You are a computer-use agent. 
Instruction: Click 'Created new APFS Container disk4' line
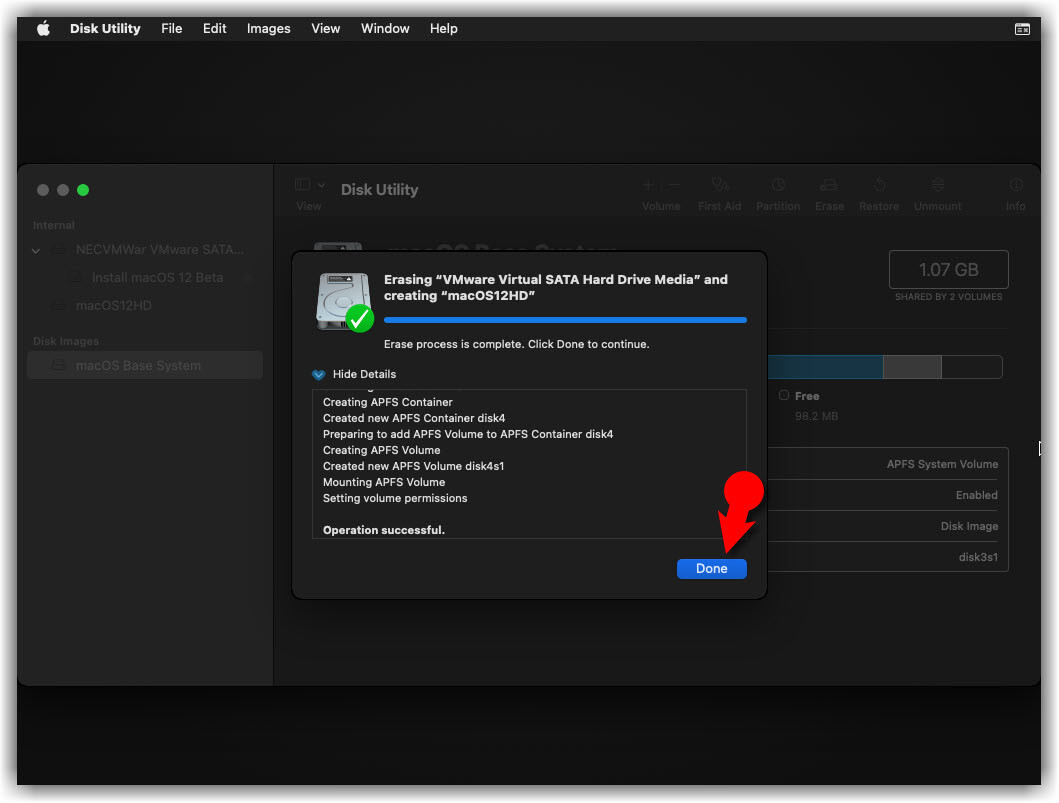point(414,418)
